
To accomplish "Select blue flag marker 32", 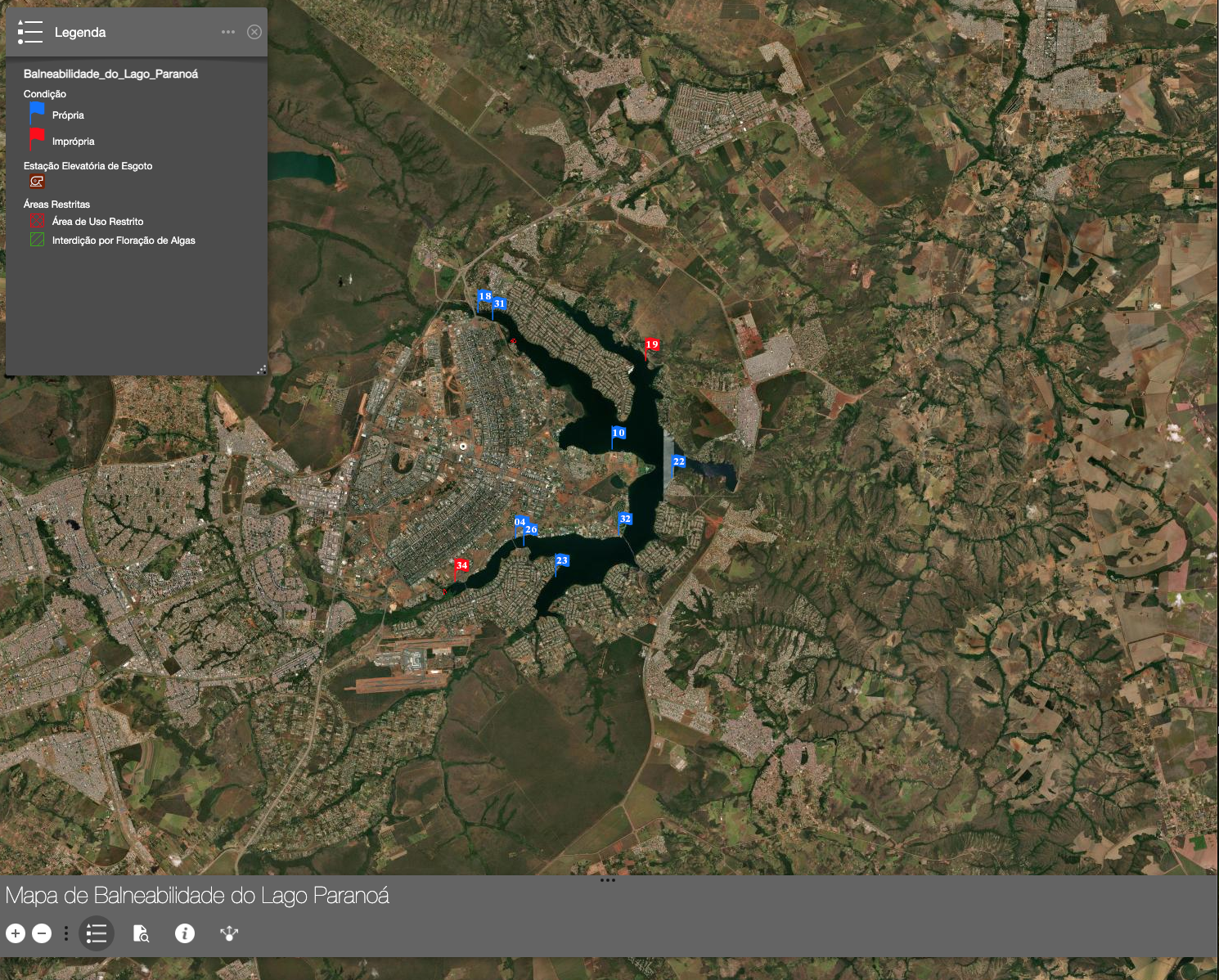I will point(625,519).
